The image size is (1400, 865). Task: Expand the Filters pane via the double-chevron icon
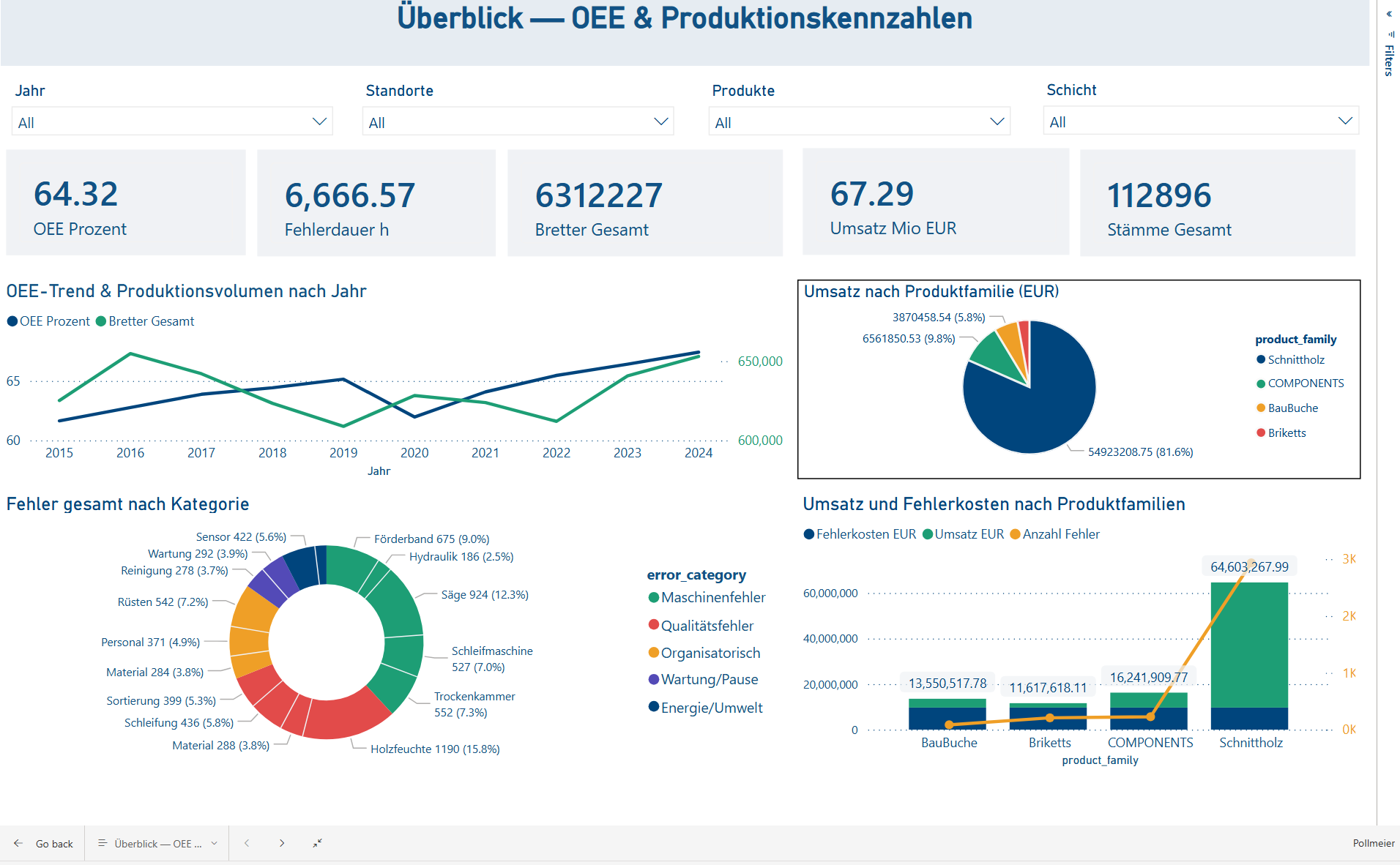click(x=1389, y=13)
